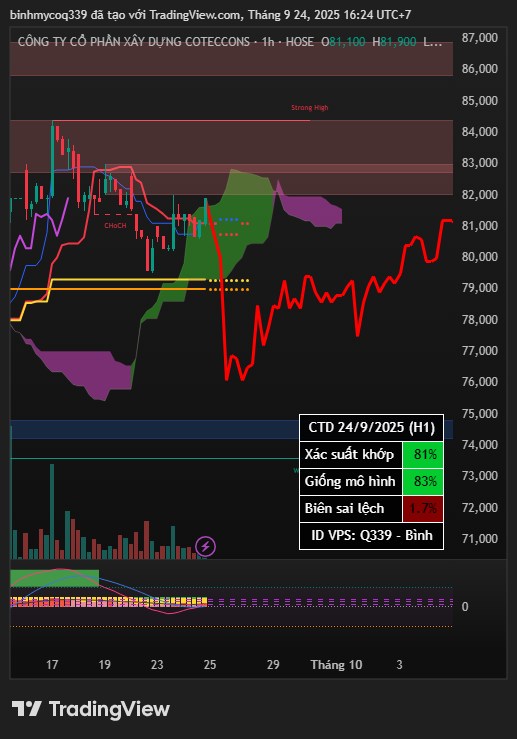Click the Biên sai lệch cell
The width and height of the screenshot is (517, 739).
pos(351,508)
